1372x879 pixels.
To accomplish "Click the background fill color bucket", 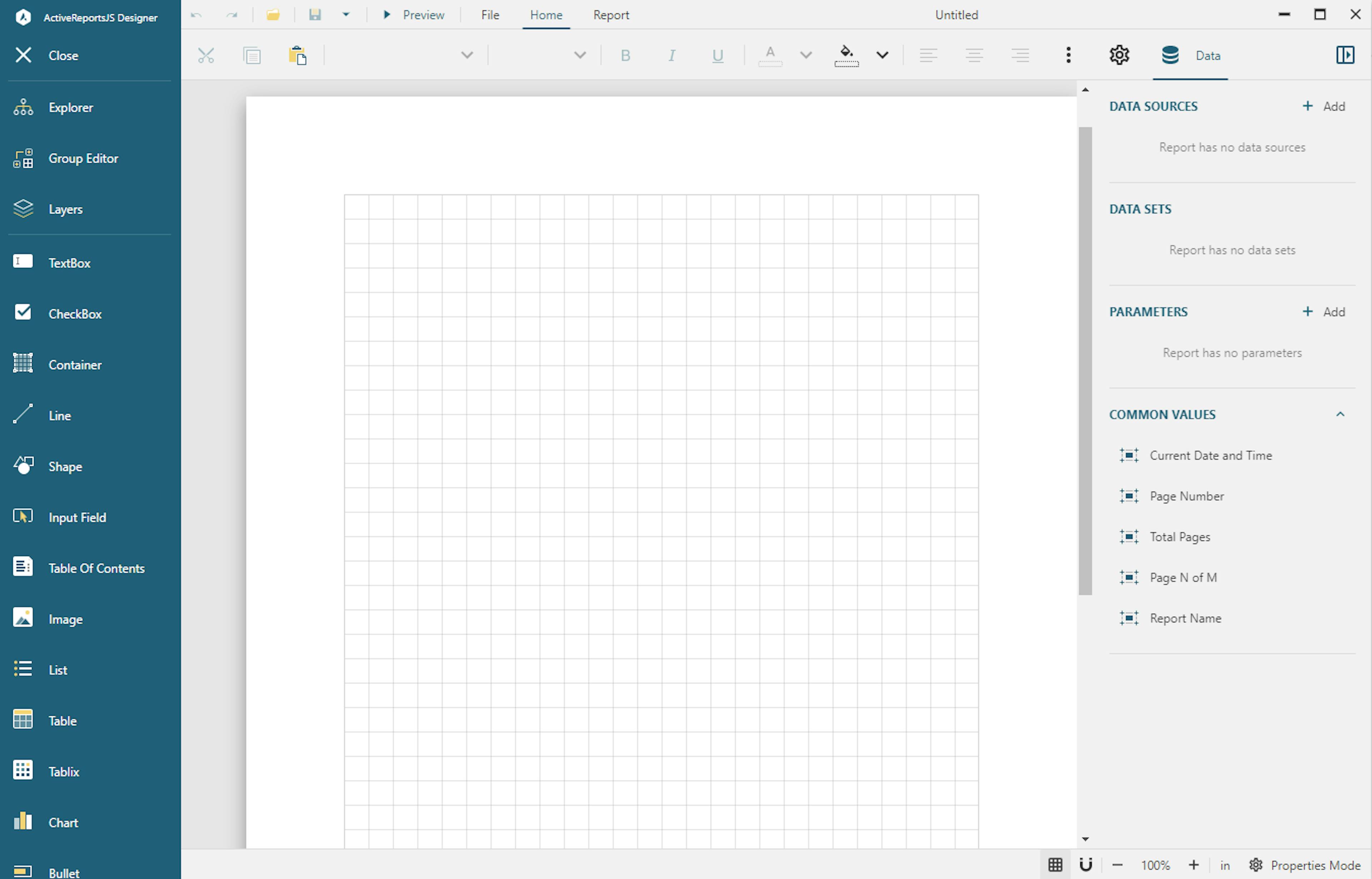I will (x=846, y=55).
